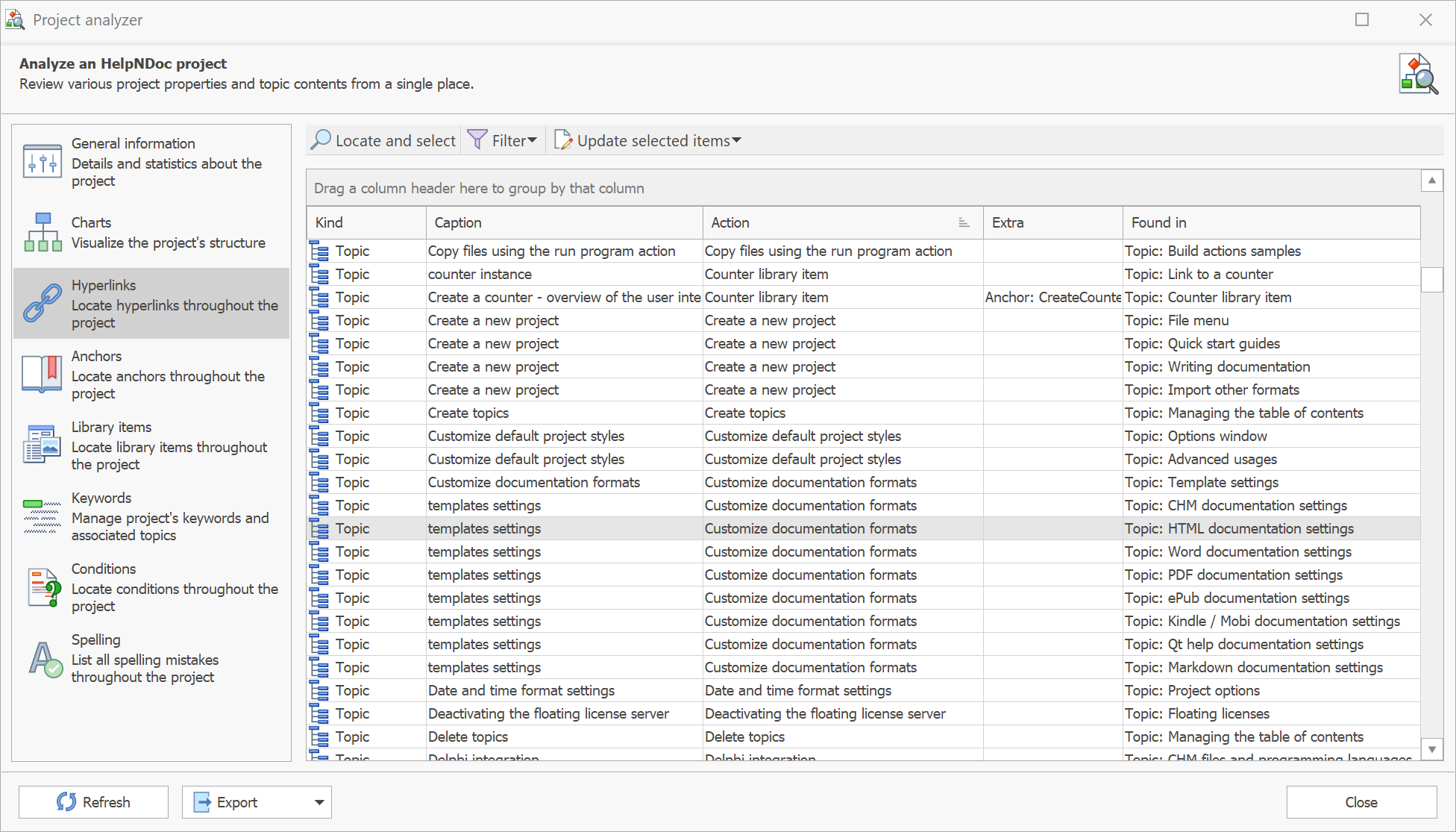Select row found in File menu
Viewport: 1456px width, 832px height.
864,320
